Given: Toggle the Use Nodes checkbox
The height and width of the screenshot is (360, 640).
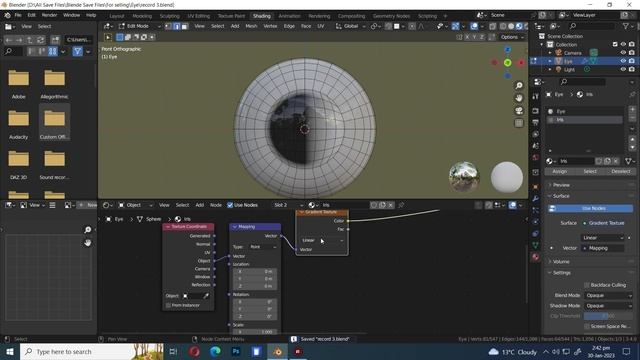Looking at the screenshot, I should (x=230, y=205).
